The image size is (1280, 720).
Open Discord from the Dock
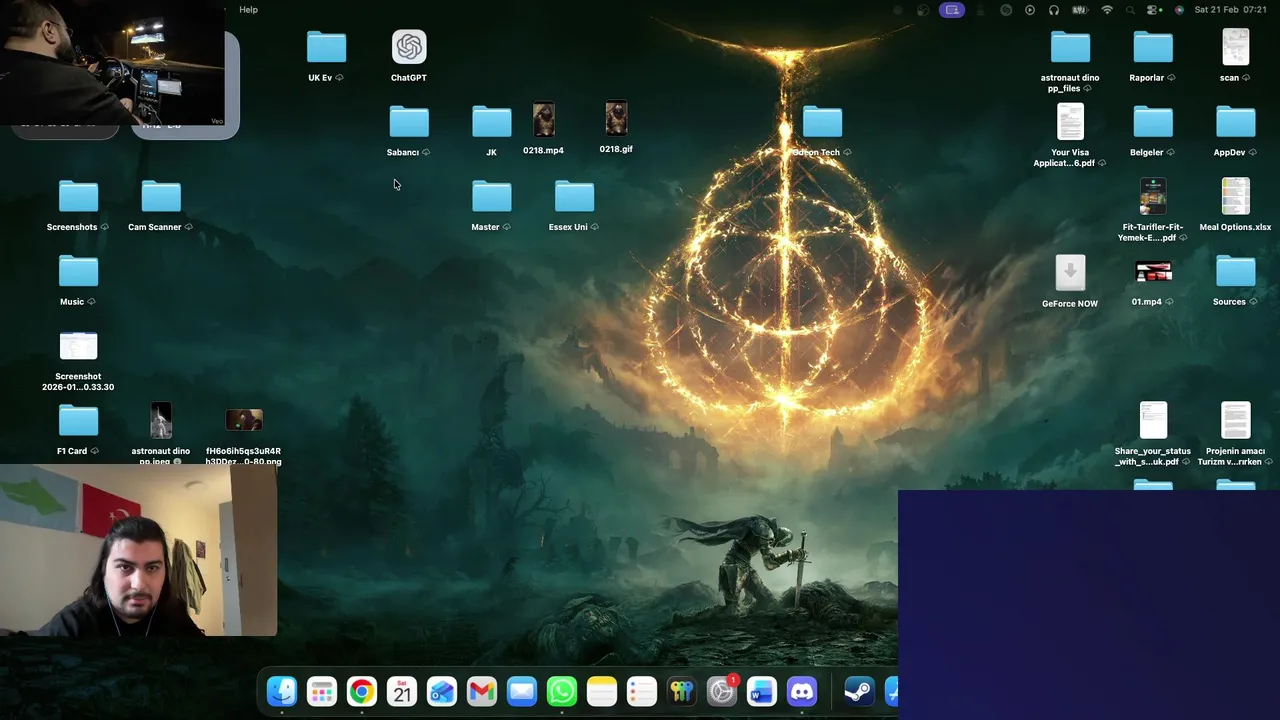(802, 691)
